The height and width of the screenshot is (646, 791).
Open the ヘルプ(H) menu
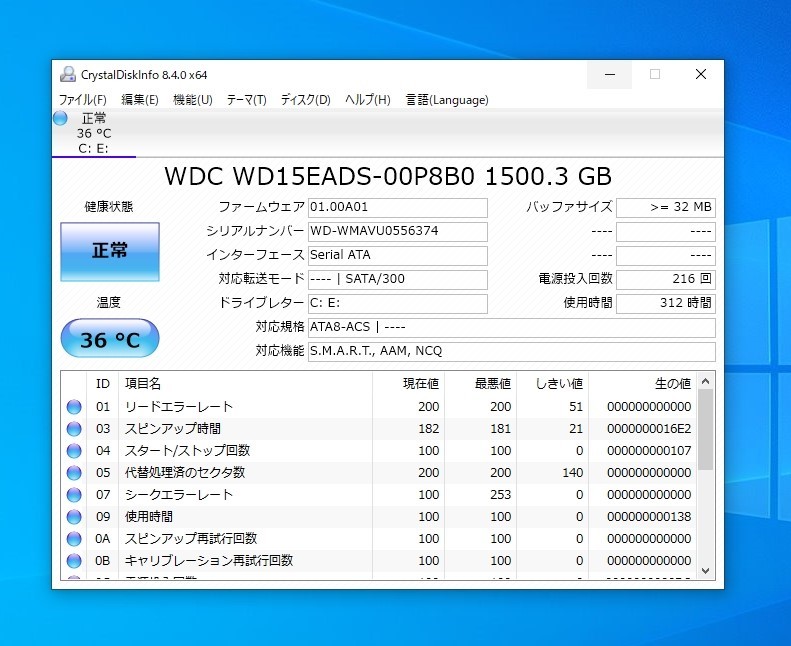368,100
